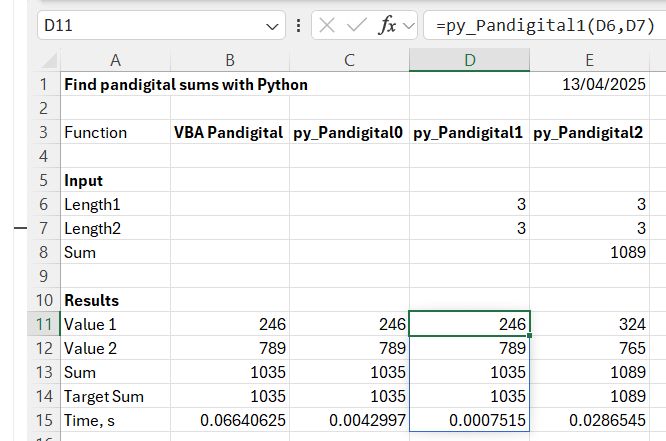Select column B header
Viewport: 666px width, 441px height.
(x=230, y=61)
